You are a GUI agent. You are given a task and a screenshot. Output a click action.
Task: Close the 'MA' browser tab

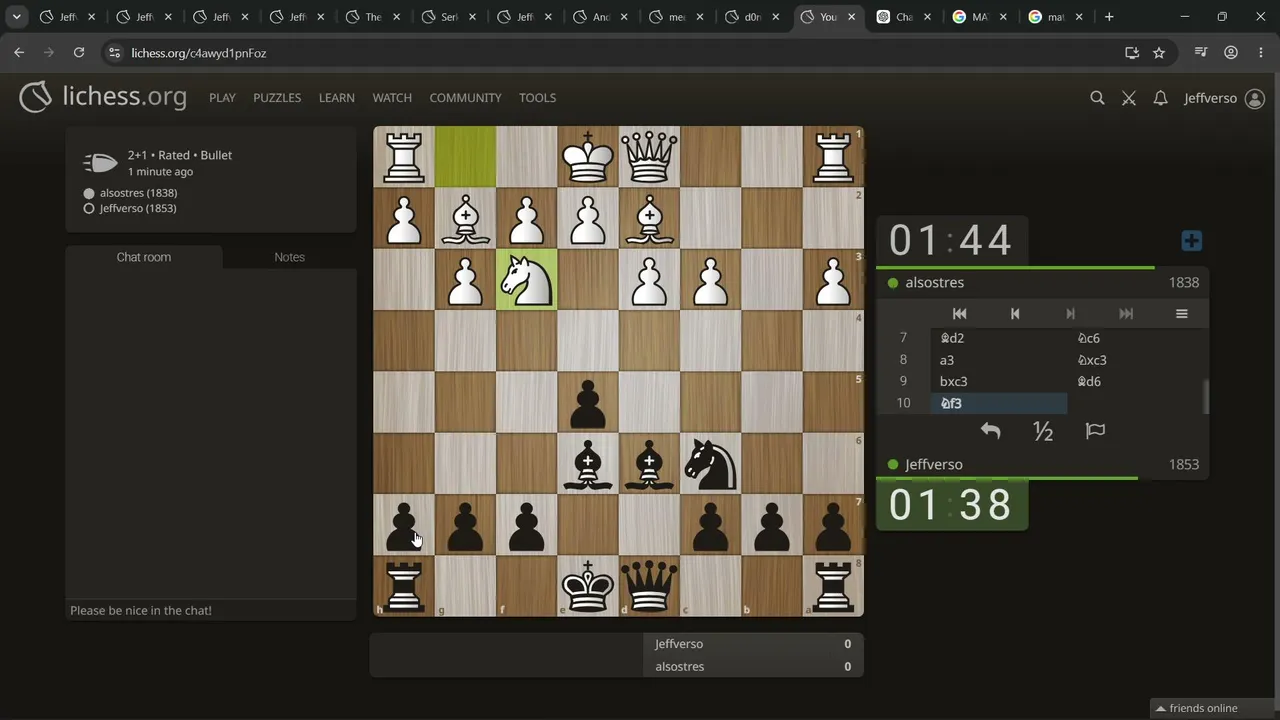click(1003, 17)
